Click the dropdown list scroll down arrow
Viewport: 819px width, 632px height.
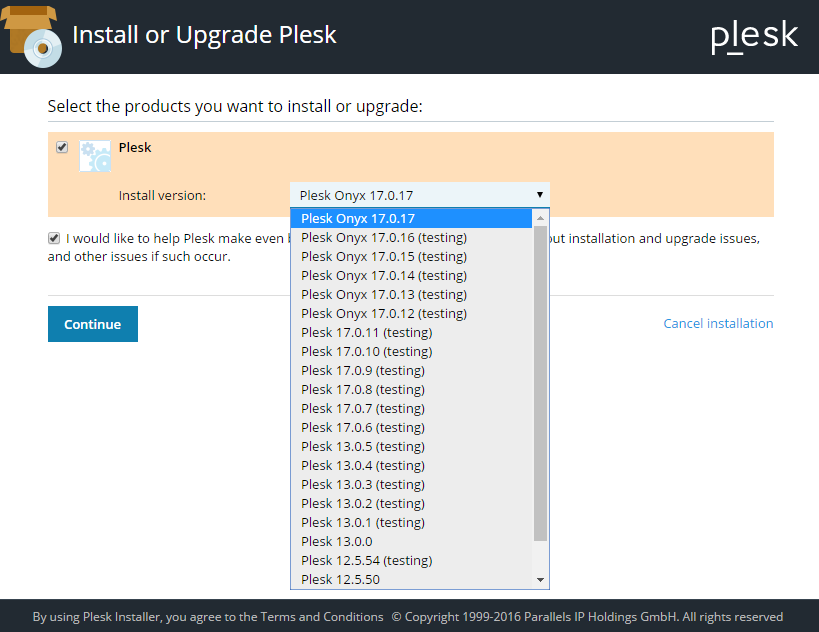point(541,580)
